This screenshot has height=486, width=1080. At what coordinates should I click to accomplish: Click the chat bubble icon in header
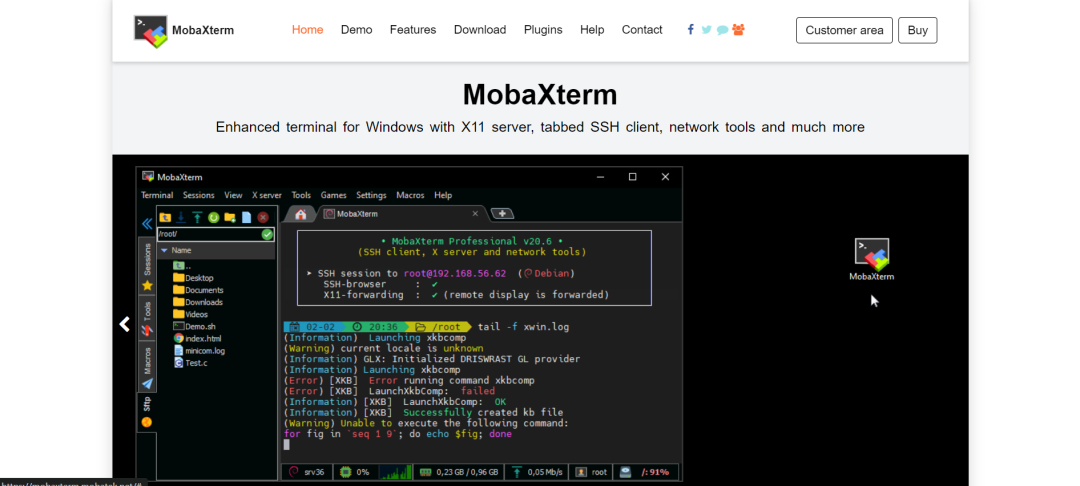722,30
